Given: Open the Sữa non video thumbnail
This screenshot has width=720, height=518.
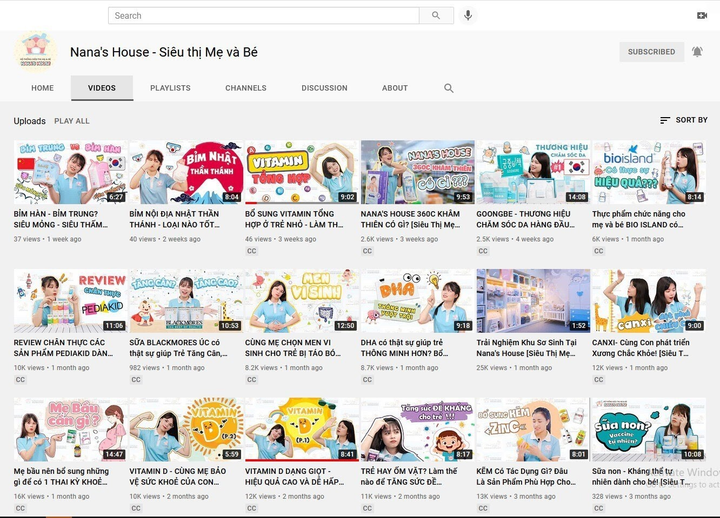Looking at the screenshot, I should [x=649, y=429].
